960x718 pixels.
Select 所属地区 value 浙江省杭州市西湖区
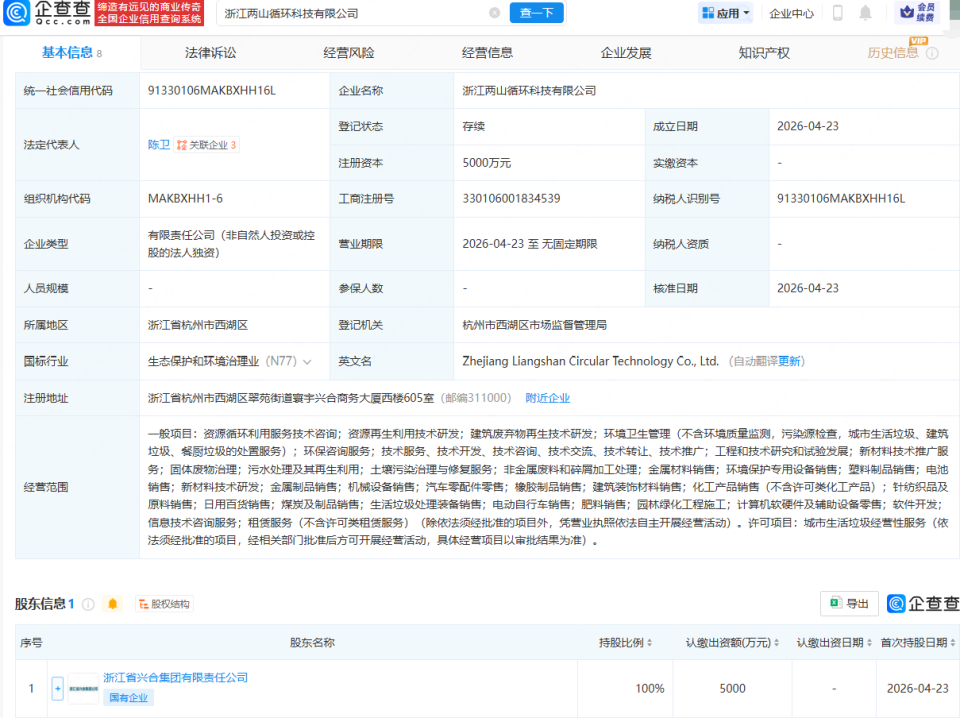coord(198,325)
